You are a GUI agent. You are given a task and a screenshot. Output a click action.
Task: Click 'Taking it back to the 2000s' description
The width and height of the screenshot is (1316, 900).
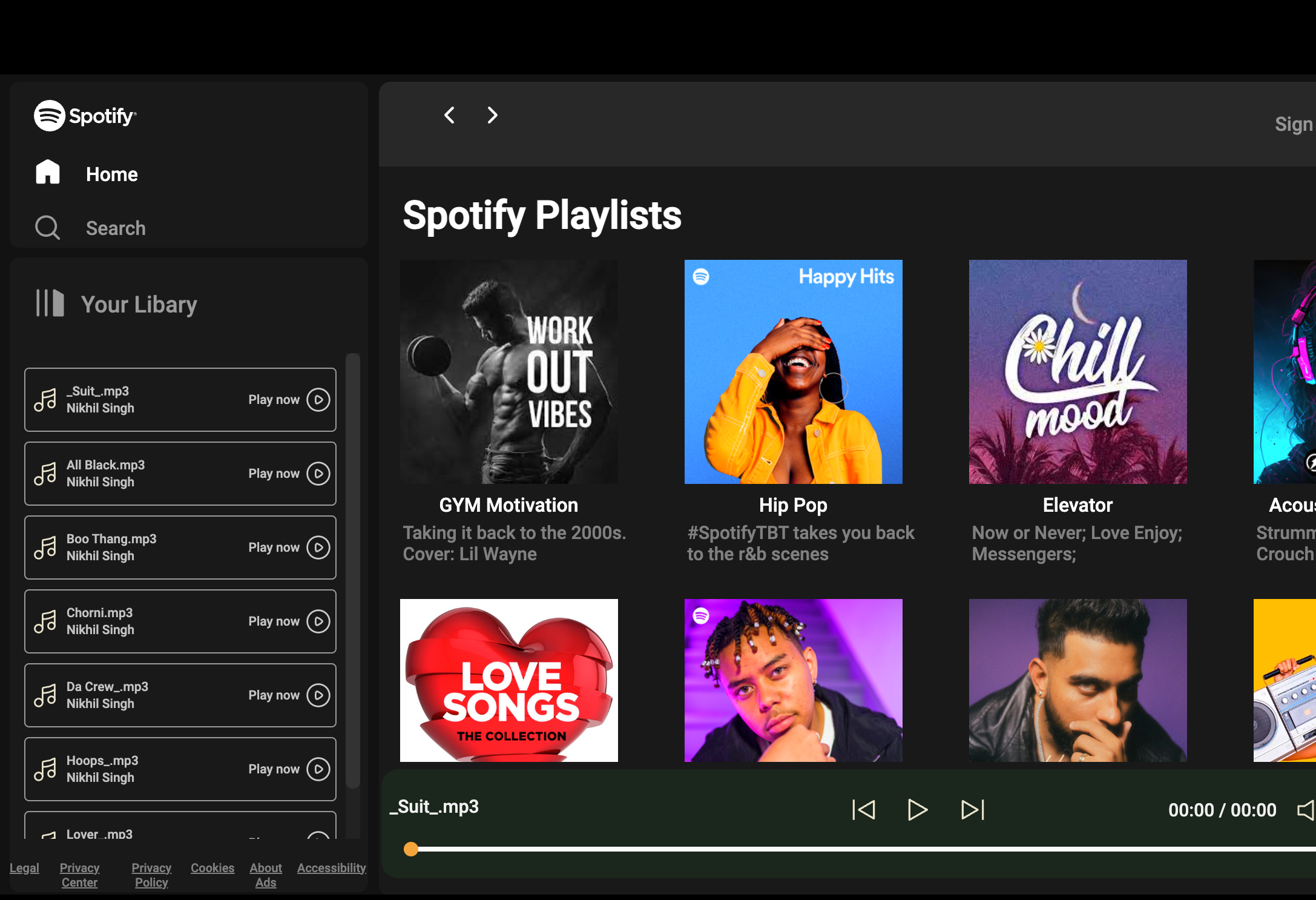tap(515, 543)
